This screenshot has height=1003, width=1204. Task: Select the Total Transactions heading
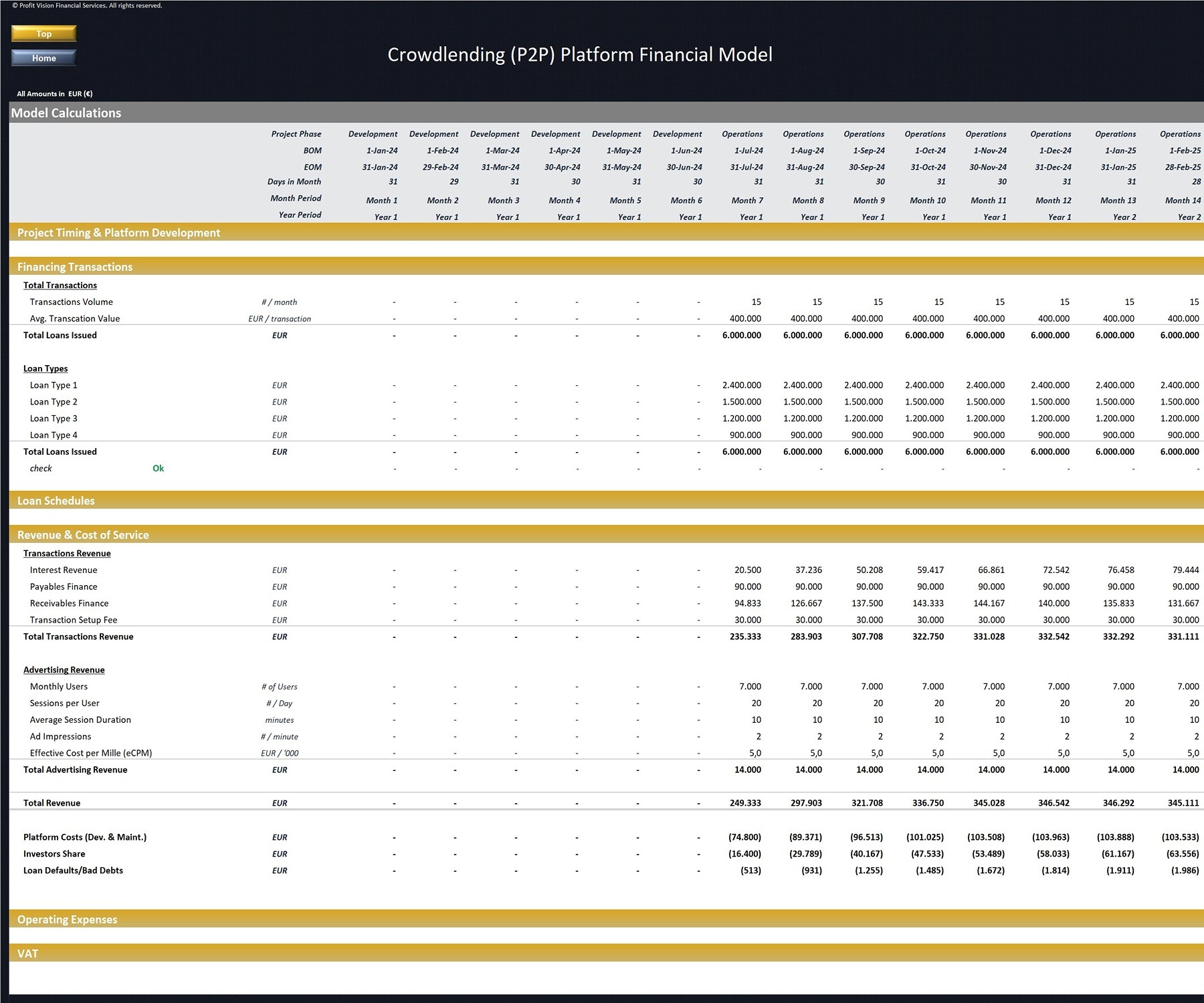[60, 286]
